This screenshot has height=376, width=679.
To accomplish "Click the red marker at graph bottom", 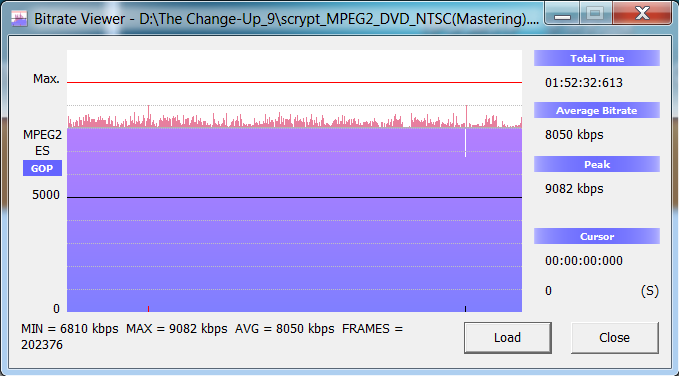I will (149, 309).
